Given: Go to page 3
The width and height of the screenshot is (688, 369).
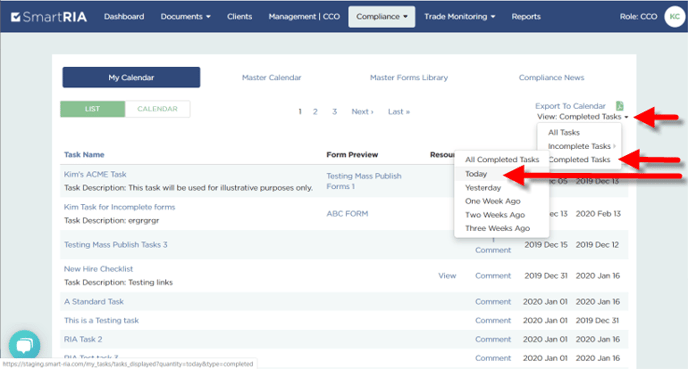Looking at the screenshot, I should point(334,111).
